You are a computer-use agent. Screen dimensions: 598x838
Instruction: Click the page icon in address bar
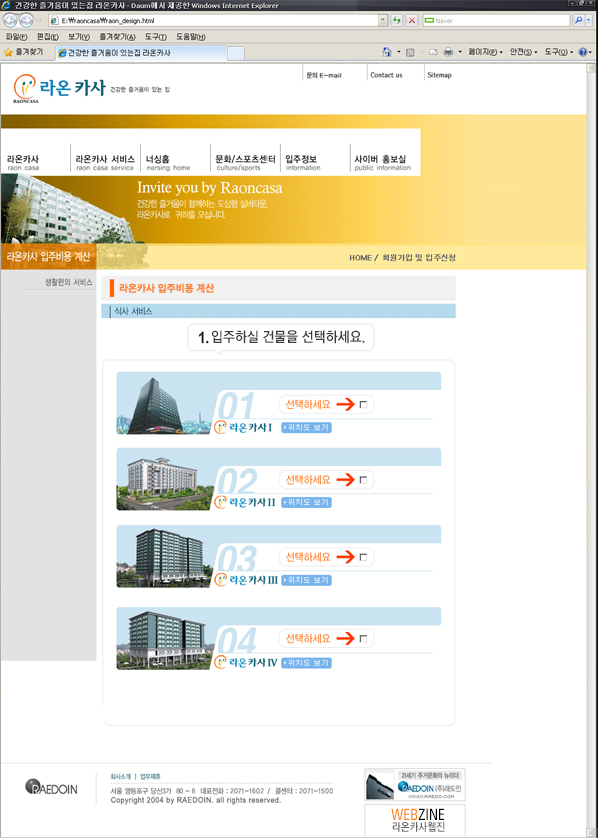point(53,20)
